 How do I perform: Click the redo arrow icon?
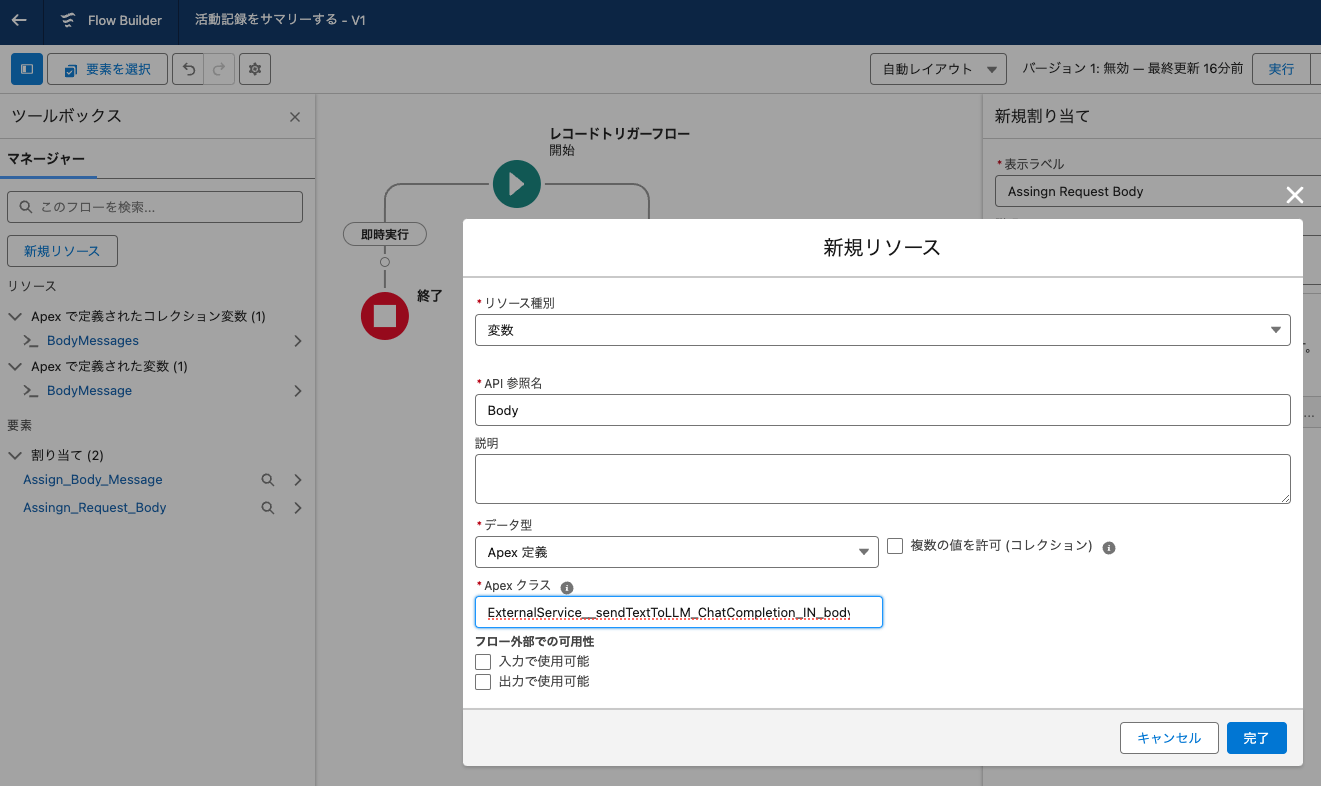[219, 69]
